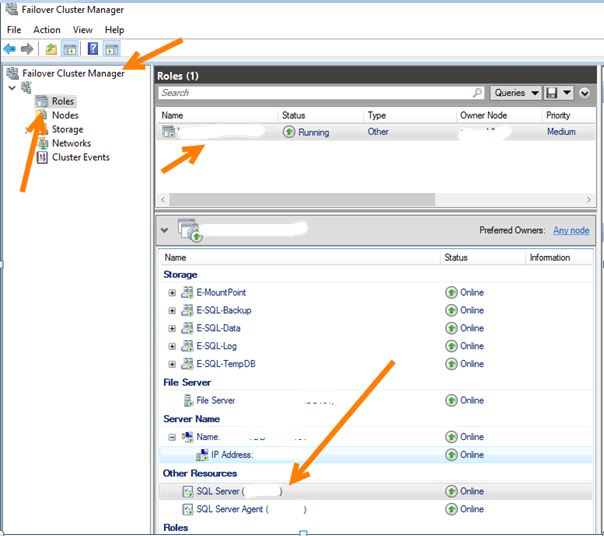Click the resource Name column header

(x=175, y=257)
